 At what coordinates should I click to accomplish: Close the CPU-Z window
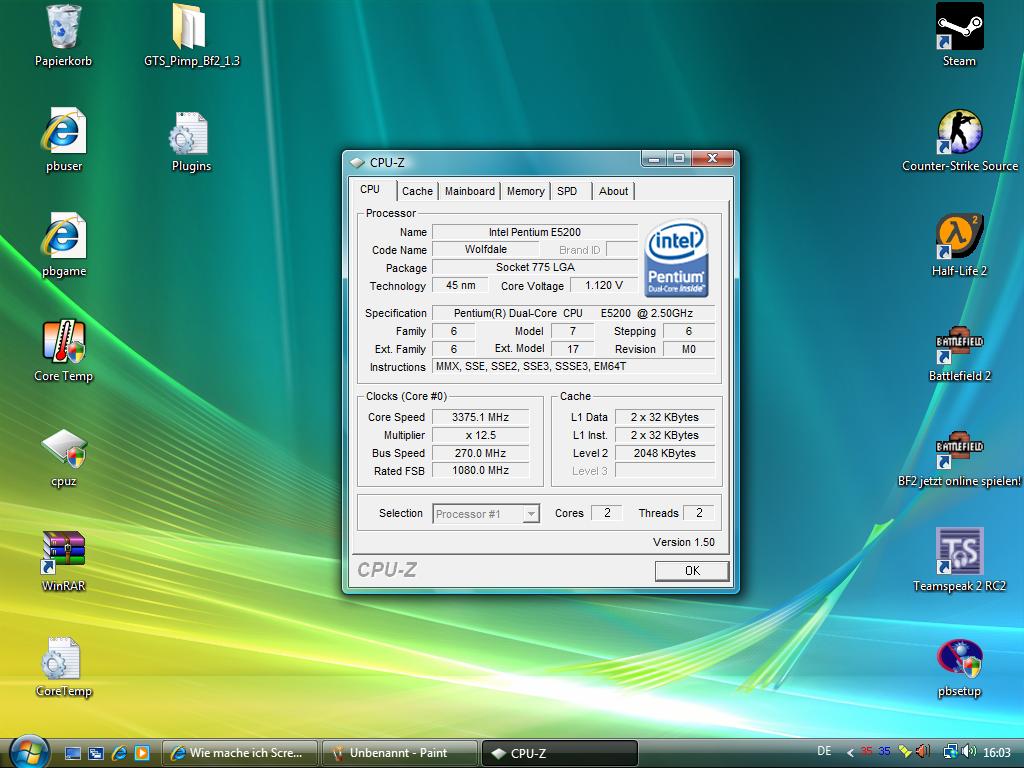(712, 158)
